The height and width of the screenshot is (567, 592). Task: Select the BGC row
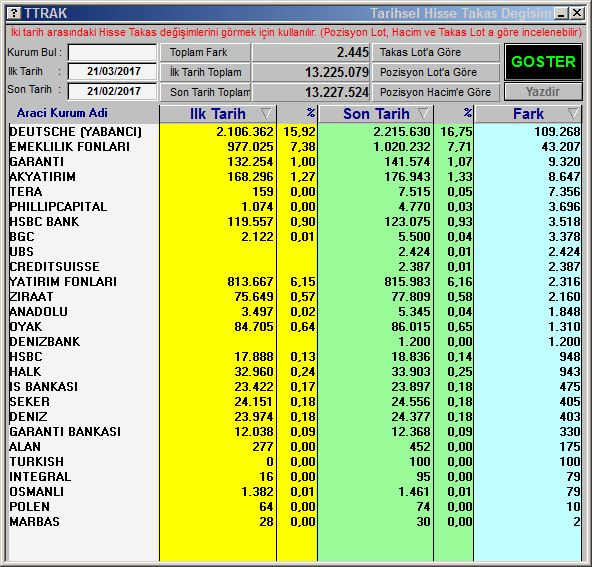[x=294, y=237]
